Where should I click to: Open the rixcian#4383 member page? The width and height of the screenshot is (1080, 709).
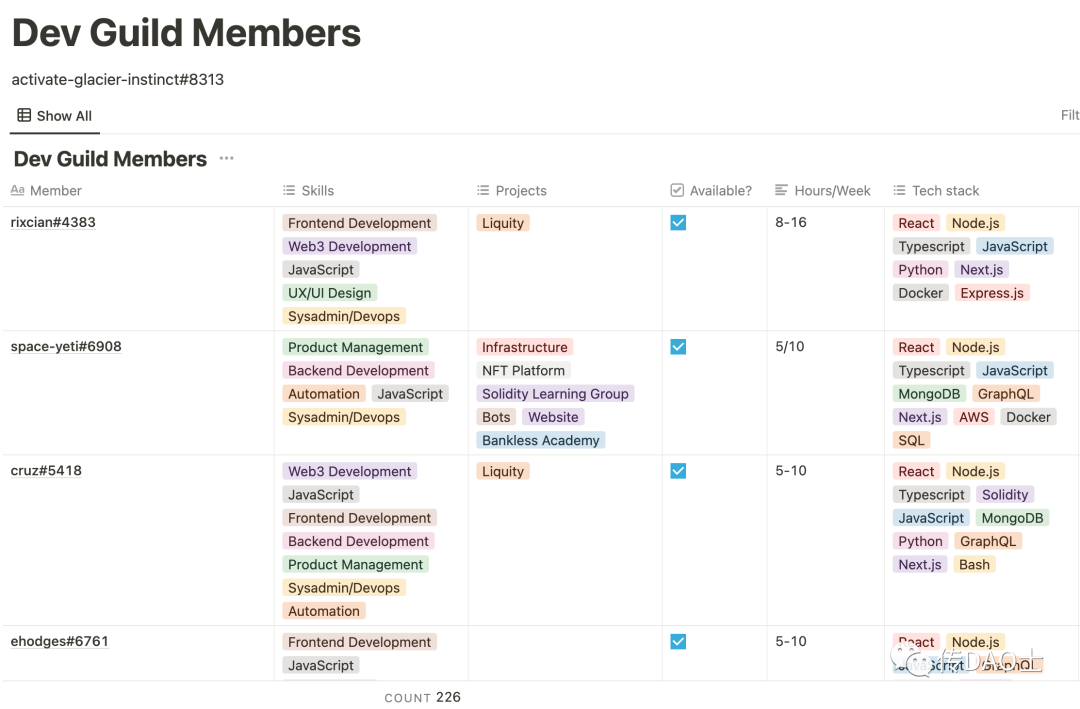(x=53, y=222)
